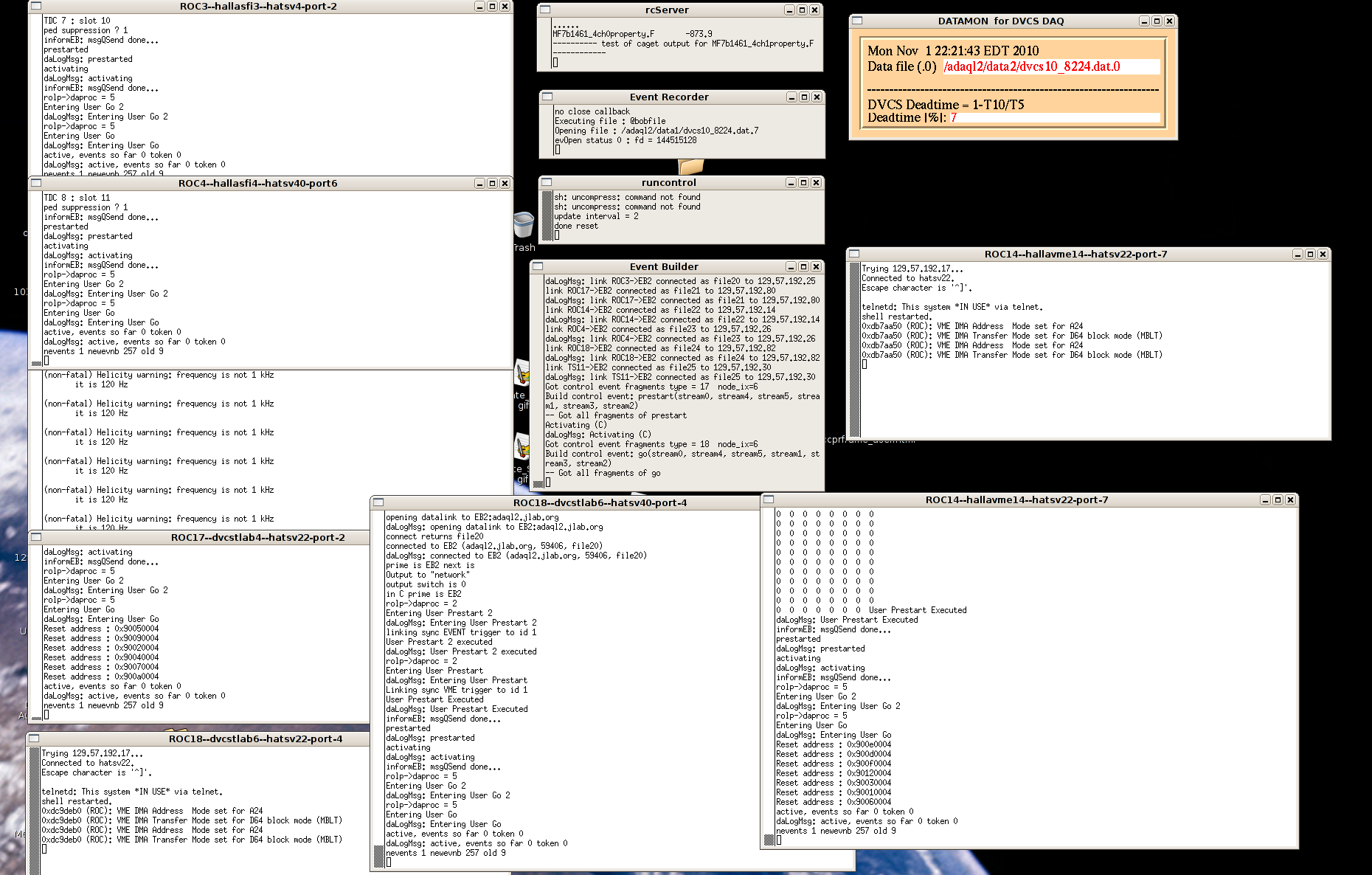Minimize the DATAMON for DVCS DAQ window
1372x875 pixels.
tap(1144, 21)
